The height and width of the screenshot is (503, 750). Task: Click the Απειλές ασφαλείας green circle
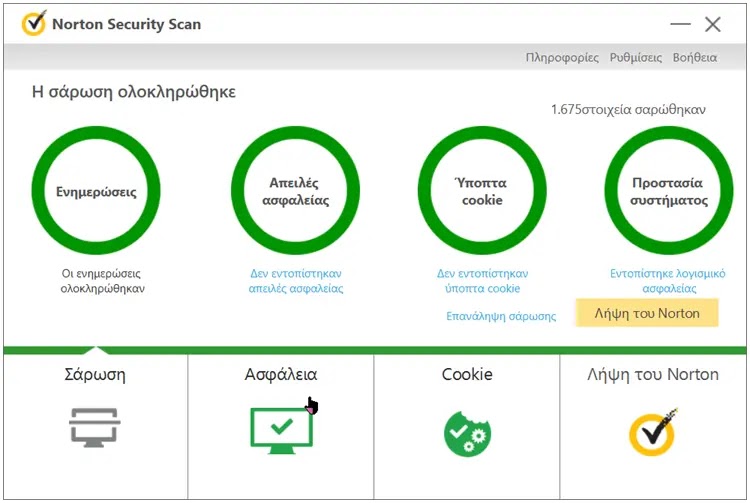[296, 191]
